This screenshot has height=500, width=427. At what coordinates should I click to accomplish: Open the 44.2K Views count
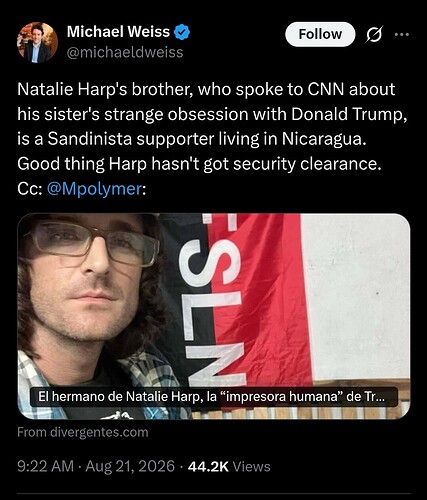229,466
